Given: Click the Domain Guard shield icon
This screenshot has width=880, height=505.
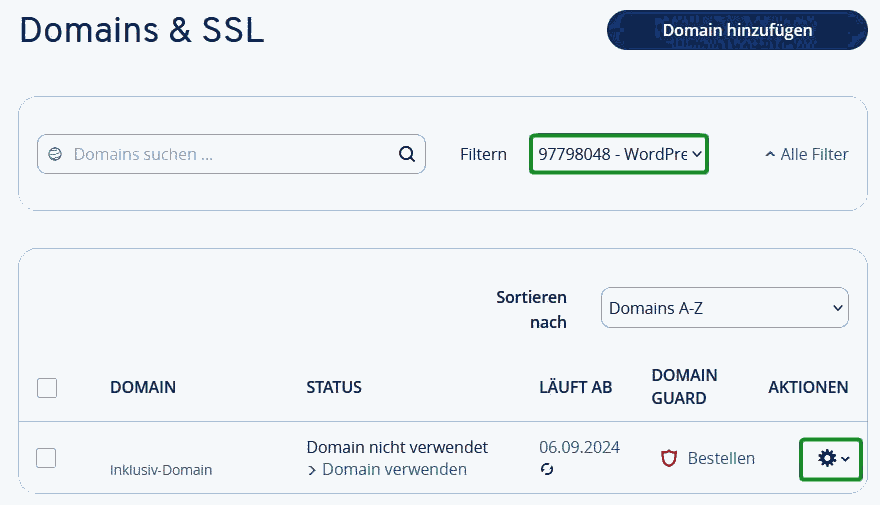Looking at the screenshot, I should (669, 458).
